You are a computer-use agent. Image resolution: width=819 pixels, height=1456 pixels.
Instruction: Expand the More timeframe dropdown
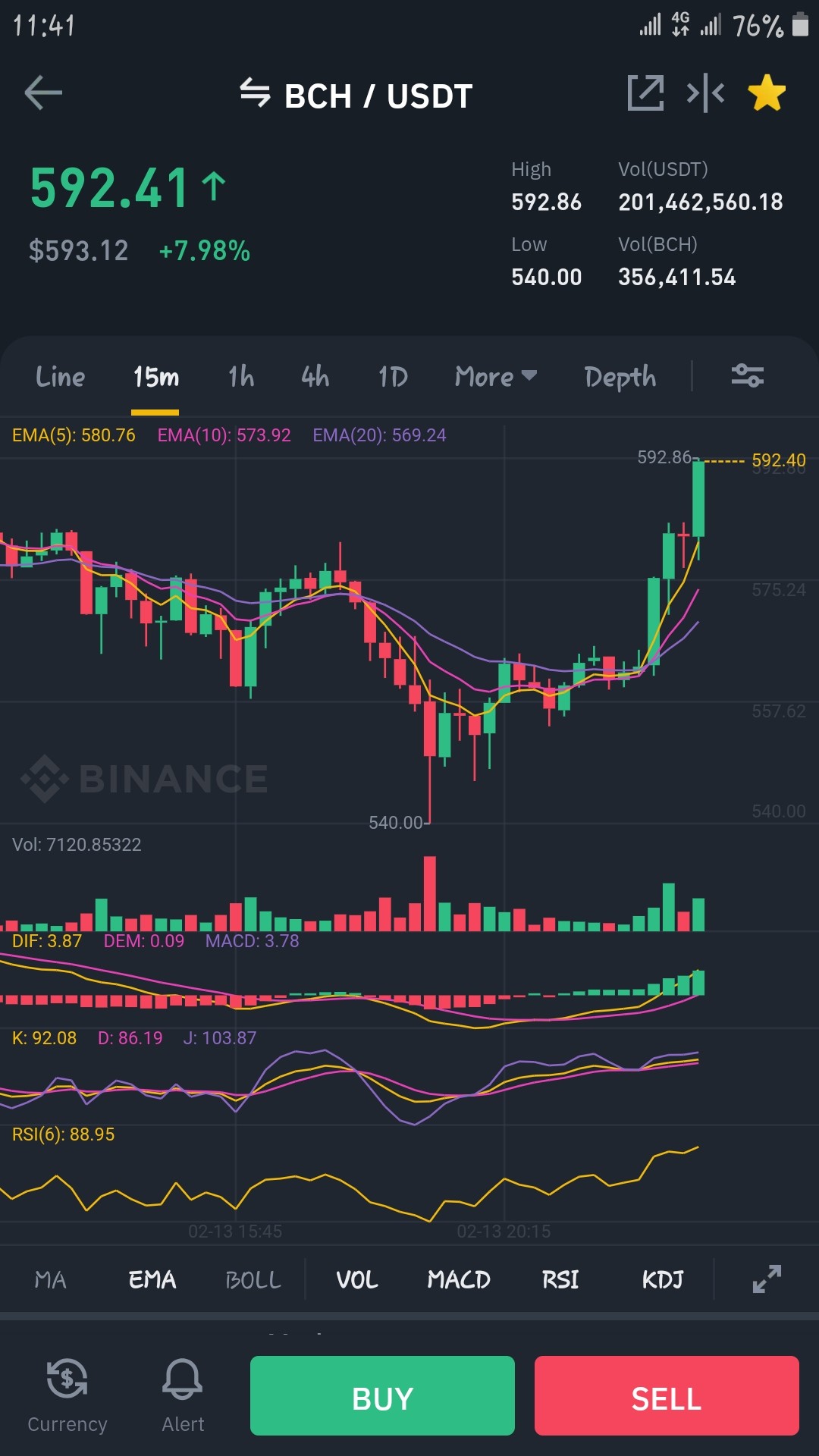496,376
